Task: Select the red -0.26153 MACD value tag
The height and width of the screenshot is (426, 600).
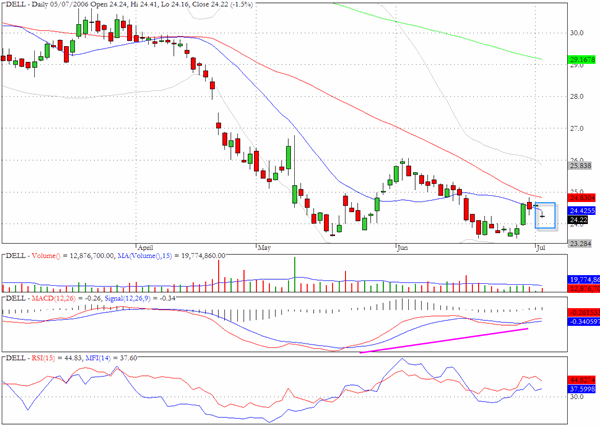Action: (x=584, y=313)
